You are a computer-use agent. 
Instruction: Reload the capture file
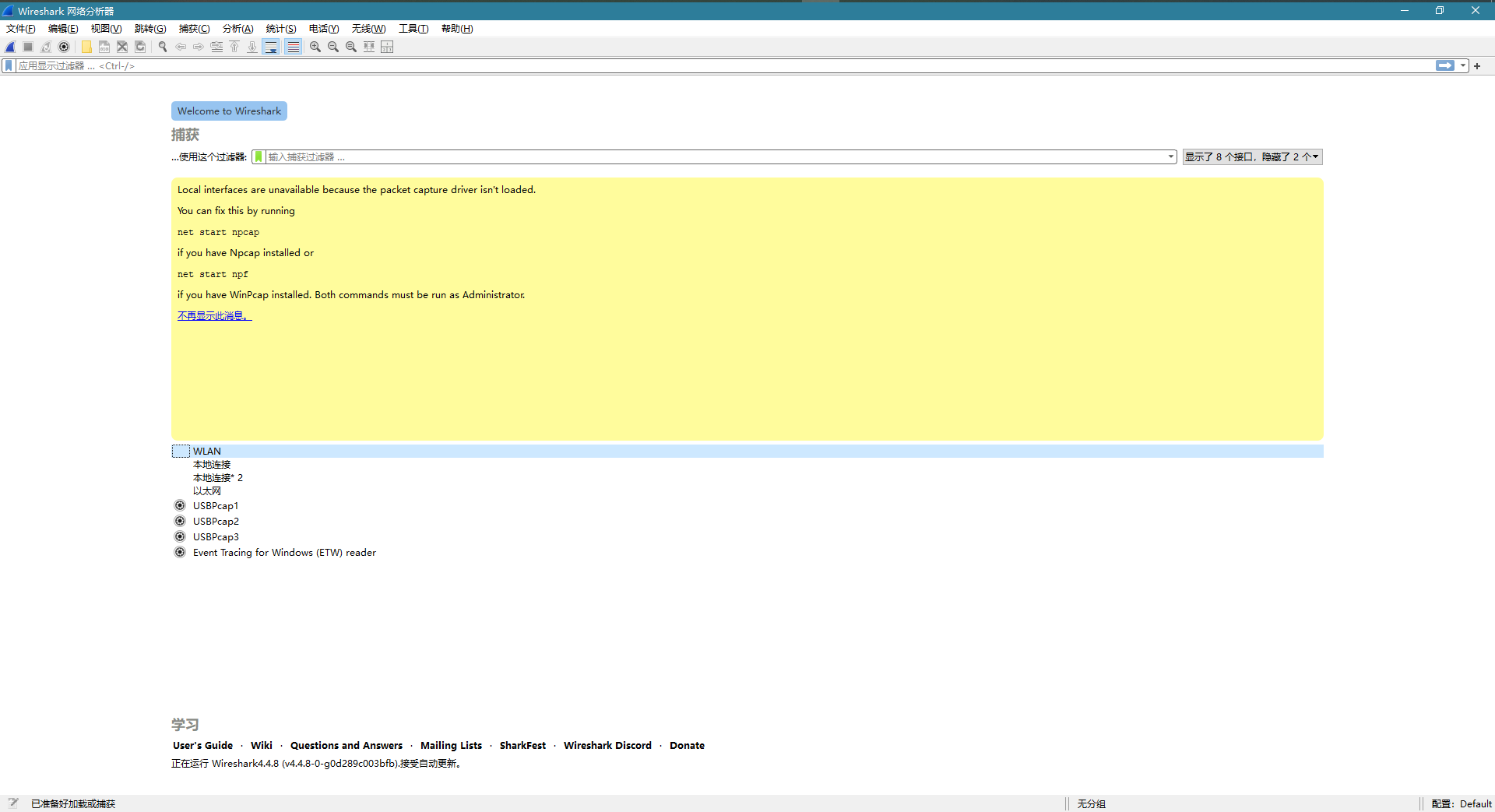click(140, 47)
